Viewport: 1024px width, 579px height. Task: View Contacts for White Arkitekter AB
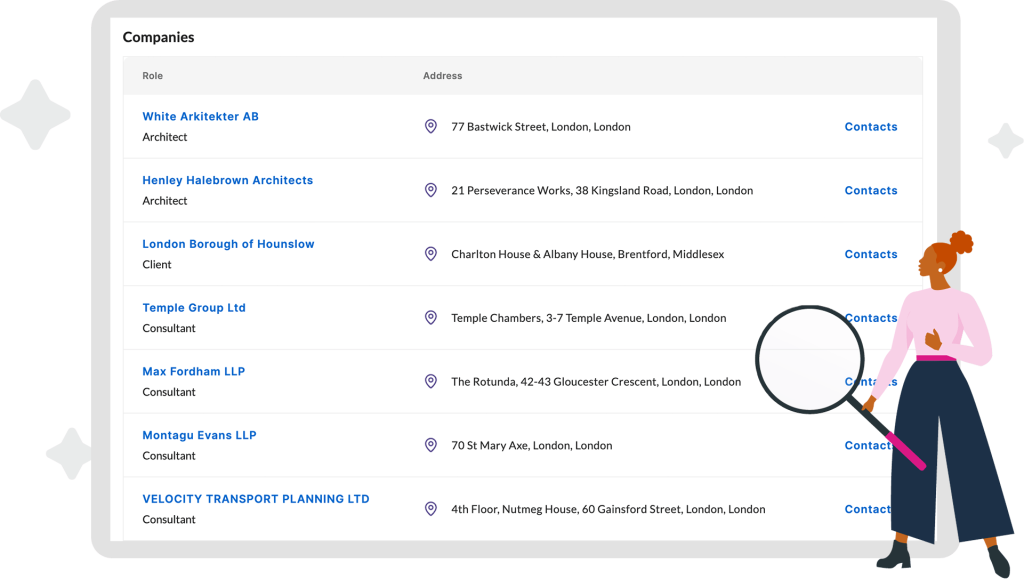coord(870,127)
